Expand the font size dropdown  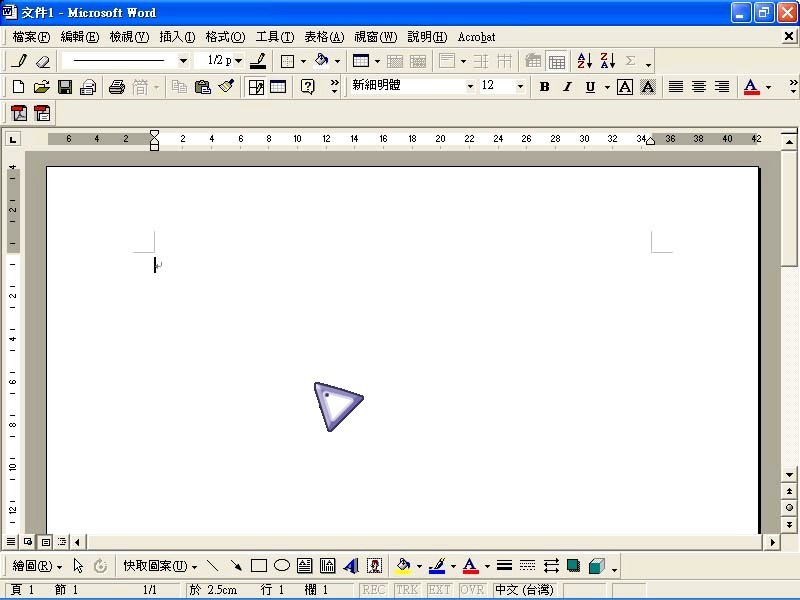(520, 87)
